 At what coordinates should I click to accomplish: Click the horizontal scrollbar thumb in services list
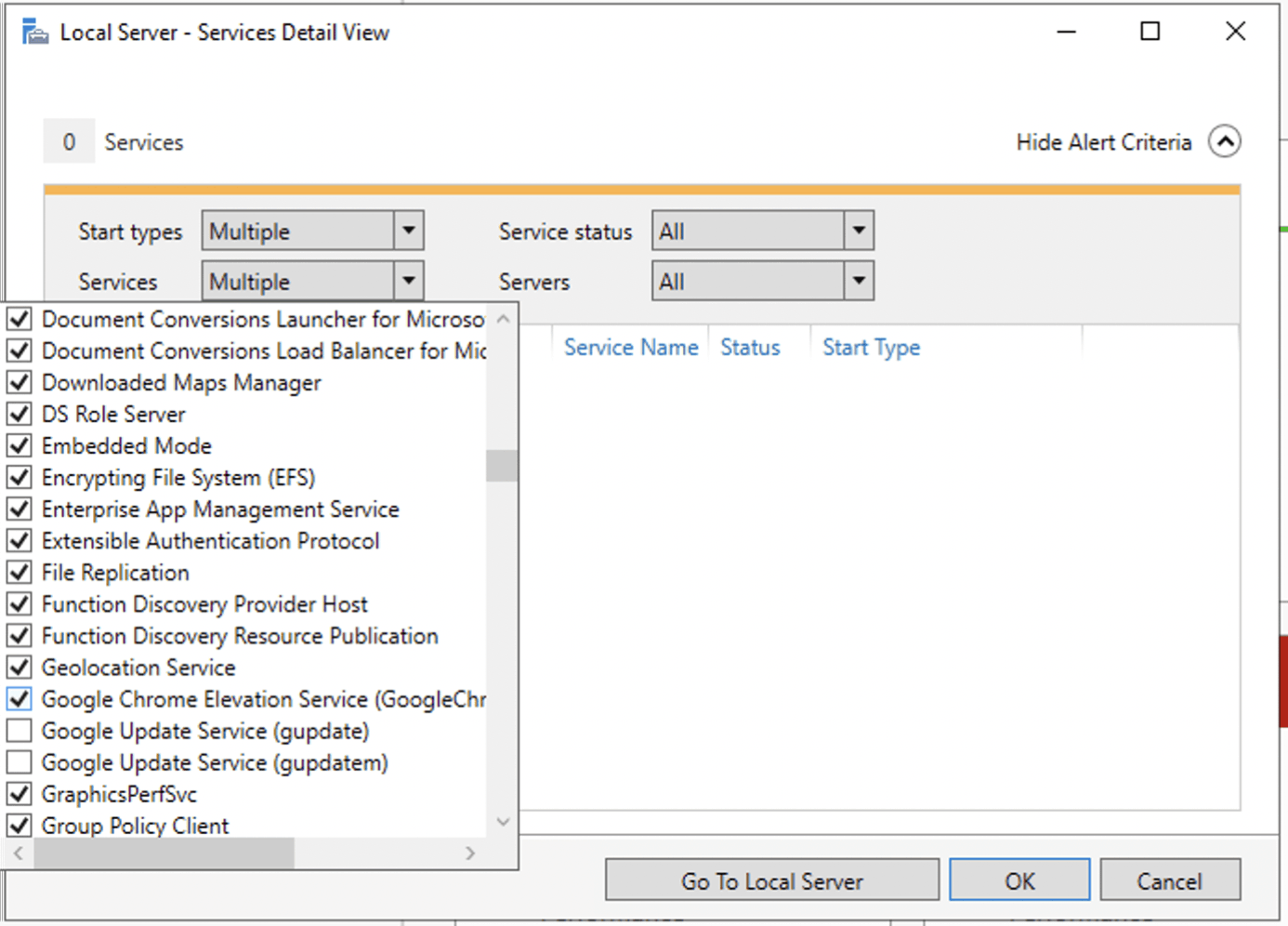[164, 853]
